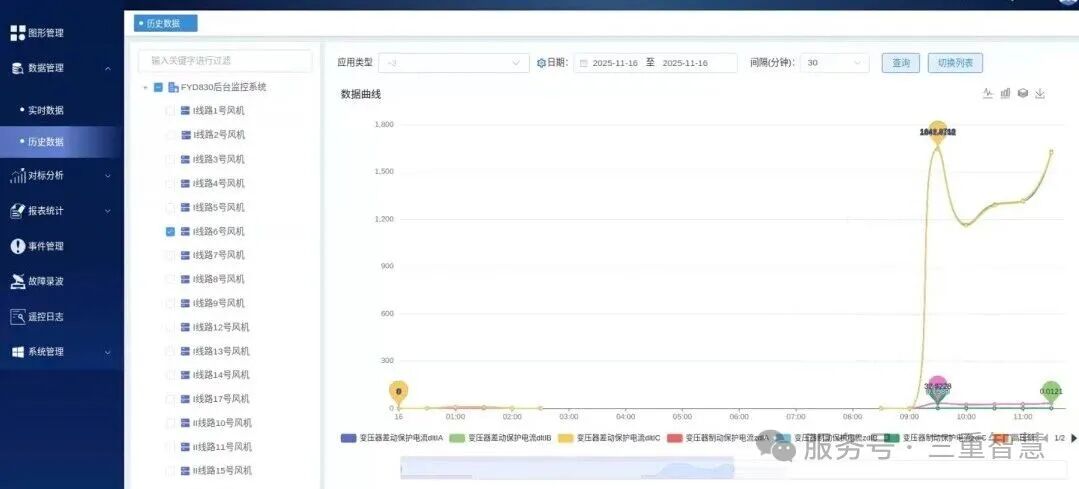1079x489 pixels.
Task: Open the 间隔(分钟) dropdown showing 30
Action: 835,63
